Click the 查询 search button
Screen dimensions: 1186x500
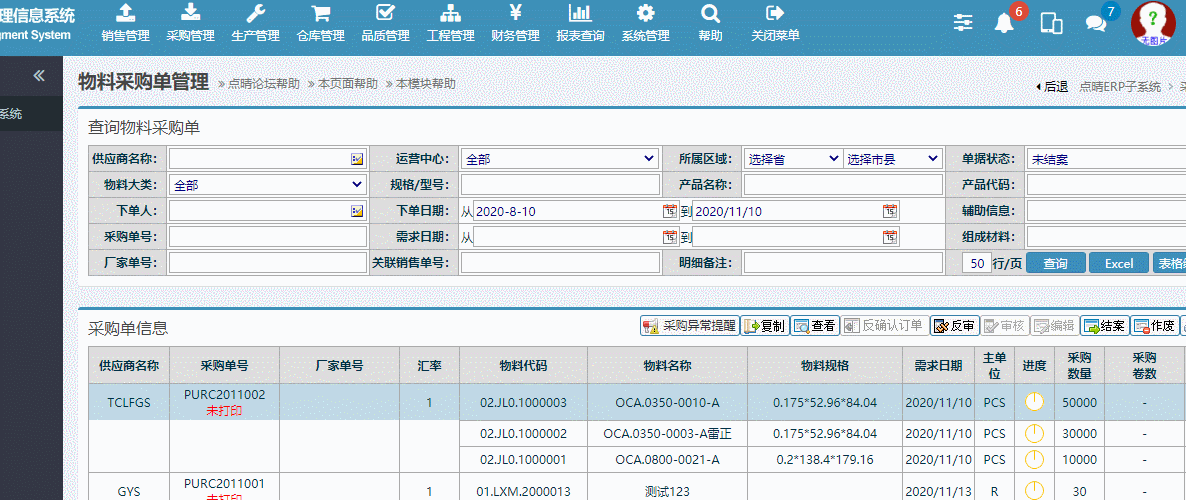point(1055,263)
